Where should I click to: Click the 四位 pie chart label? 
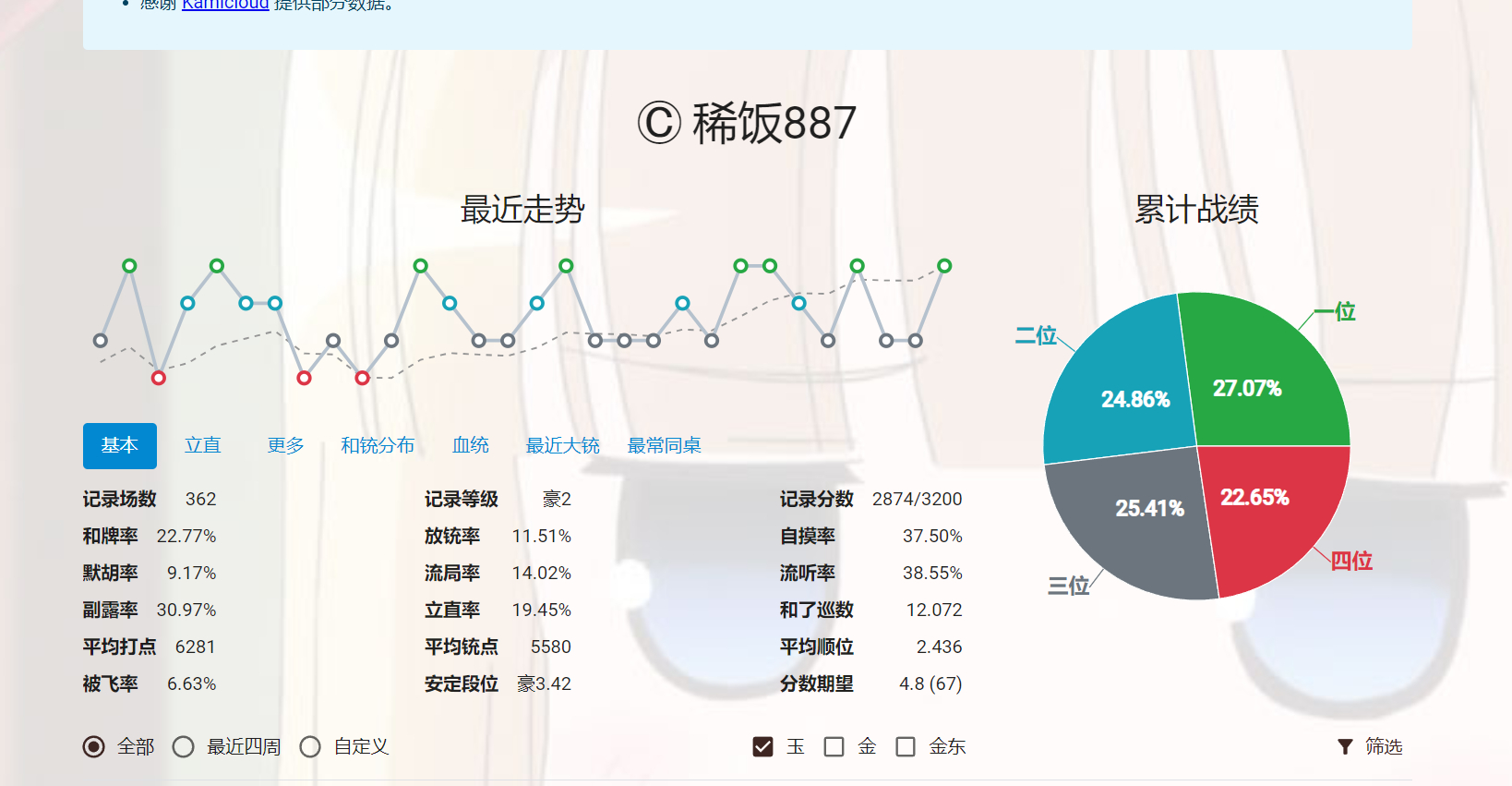tap(1351, 561)
